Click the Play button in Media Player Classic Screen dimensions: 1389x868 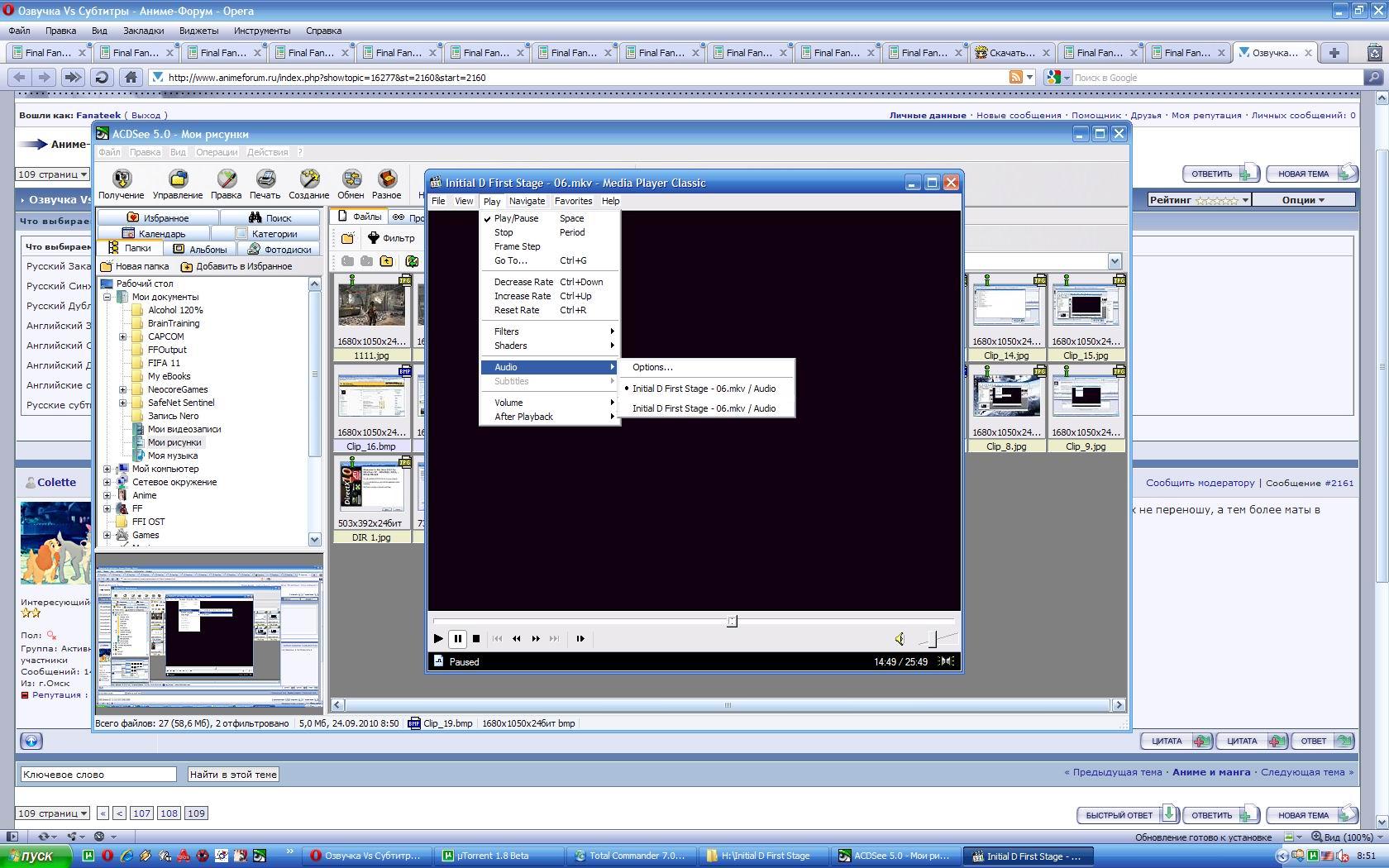[438, 638]
